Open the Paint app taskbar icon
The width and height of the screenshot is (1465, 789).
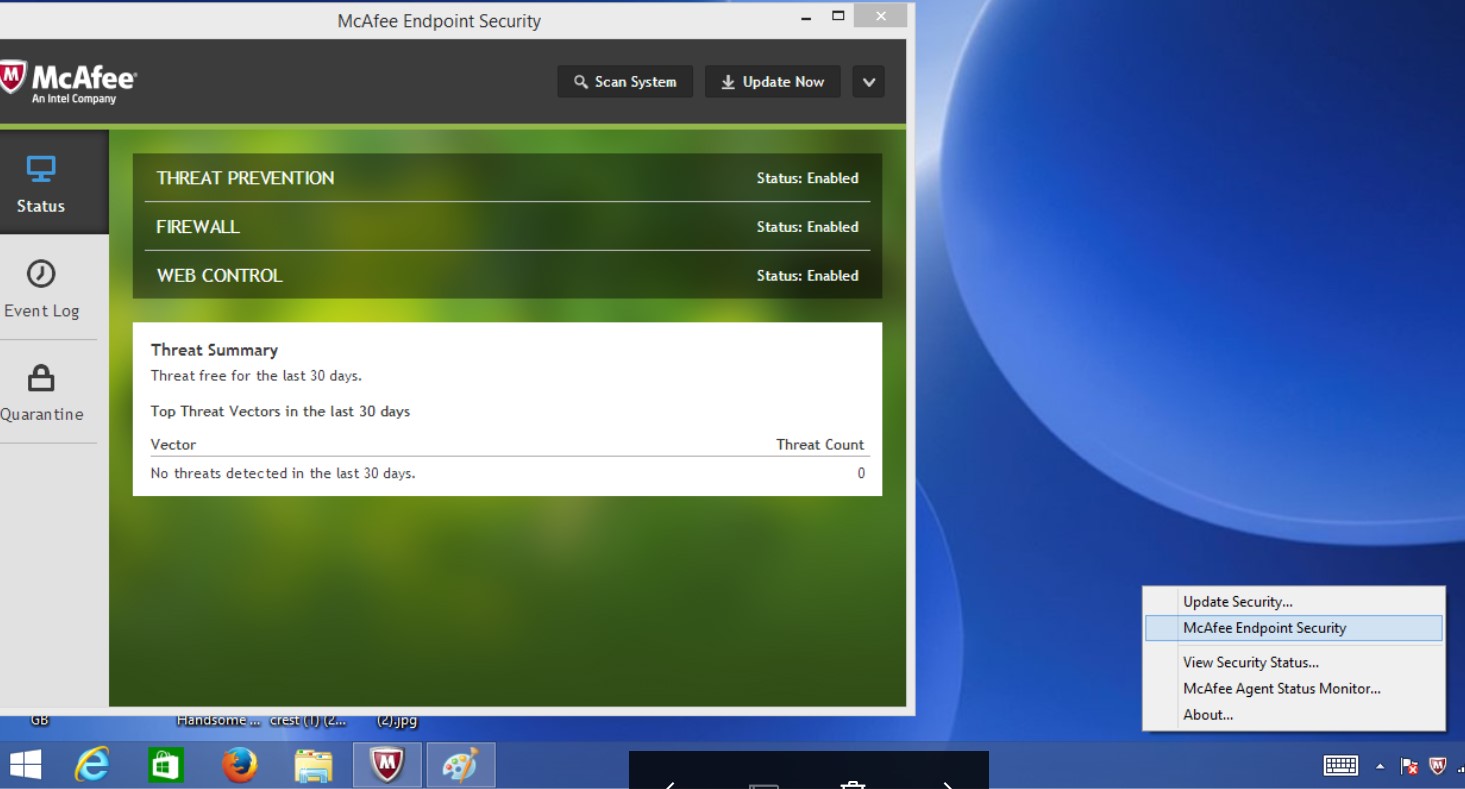pos(461,766)
